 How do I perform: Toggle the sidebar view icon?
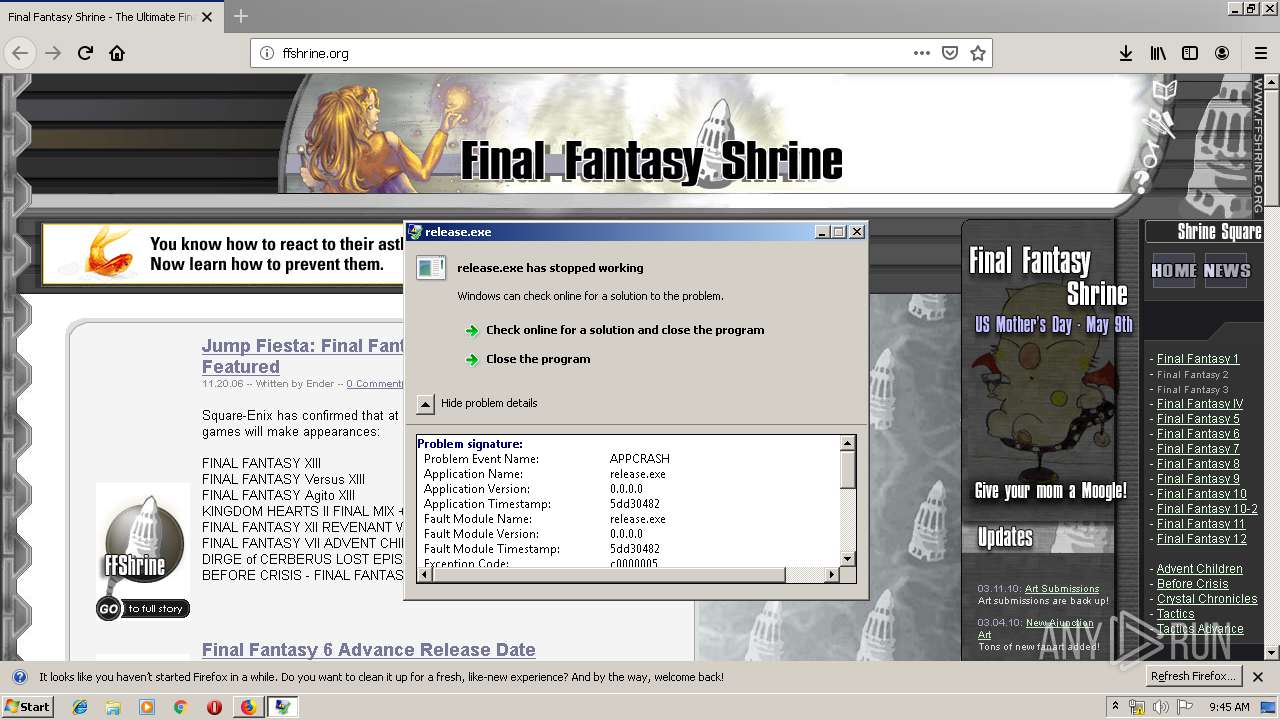tap(1190, 53)
